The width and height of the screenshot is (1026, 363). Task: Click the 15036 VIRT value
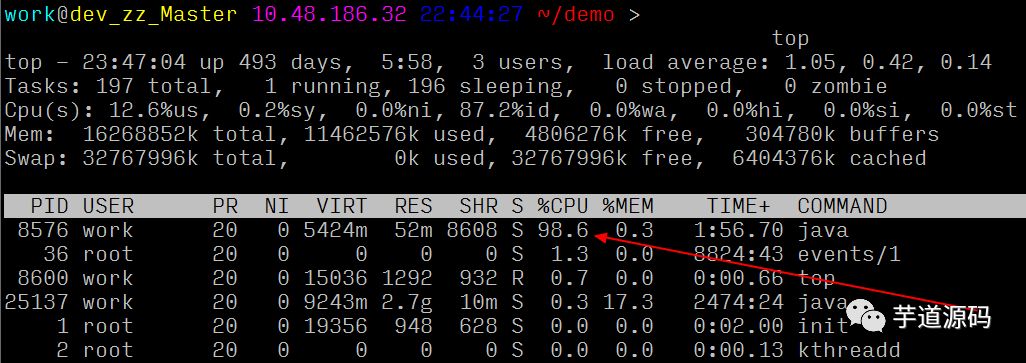point(335,278)
